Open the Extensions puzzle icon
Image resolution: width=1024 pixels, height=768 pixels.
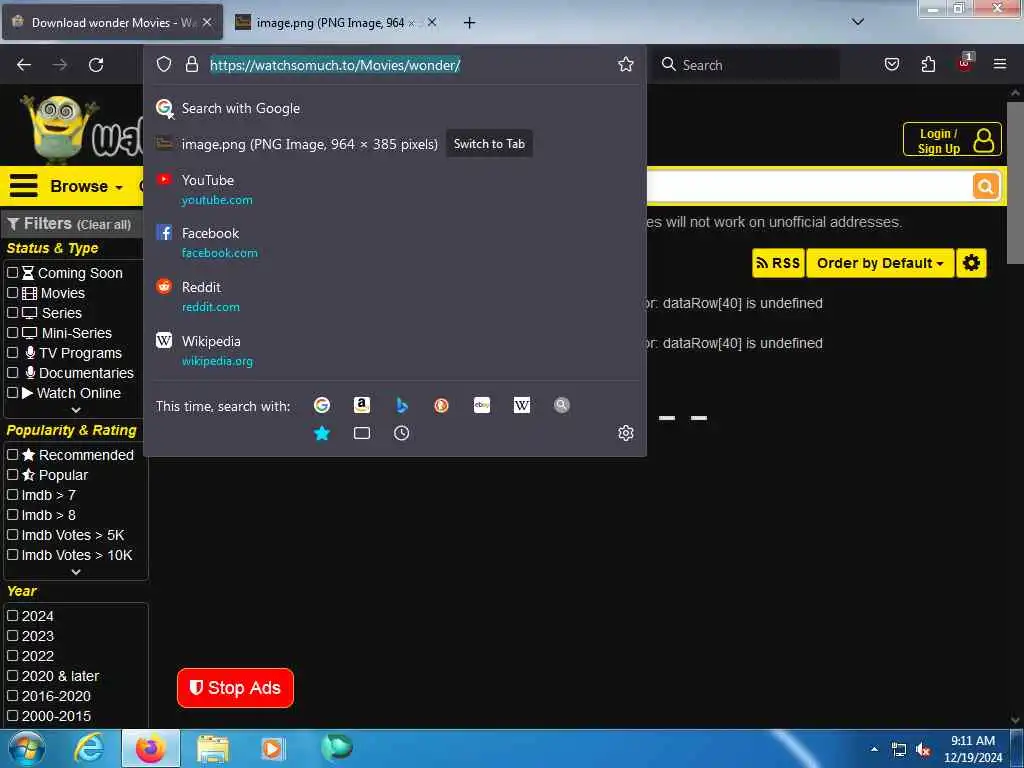[928, 64]
